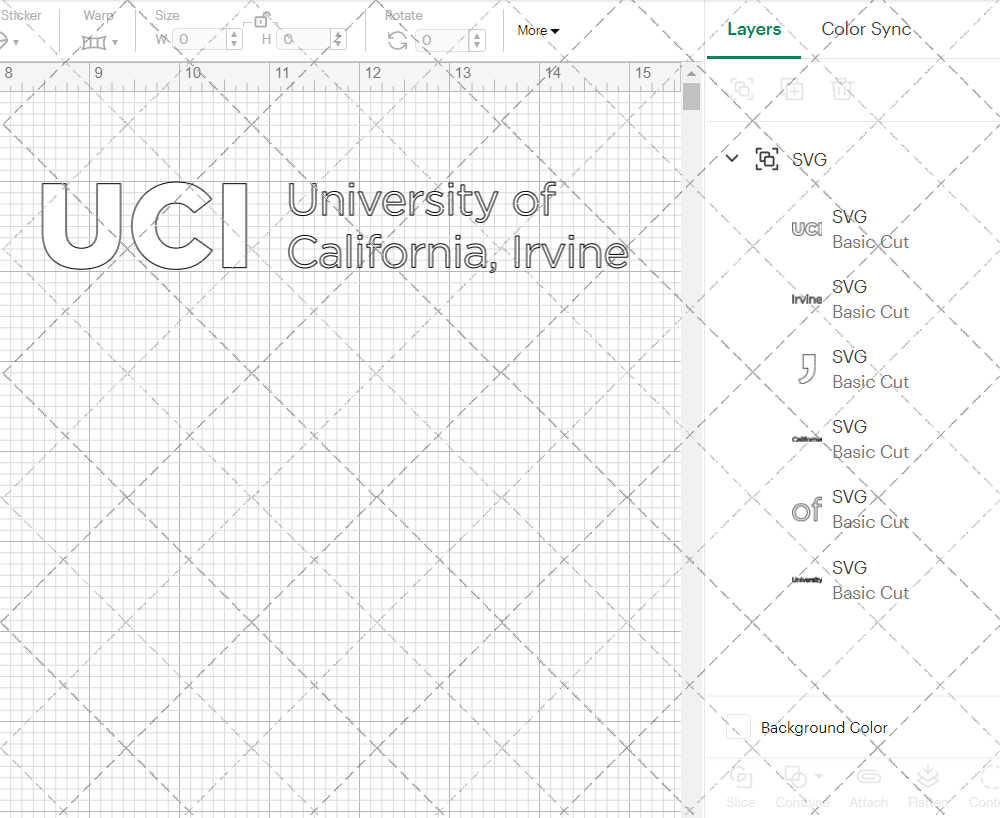Click Basic Cut on the UCI layer
The height and width of the screenshot is (818, 1000).
click(x=870, y=242)
